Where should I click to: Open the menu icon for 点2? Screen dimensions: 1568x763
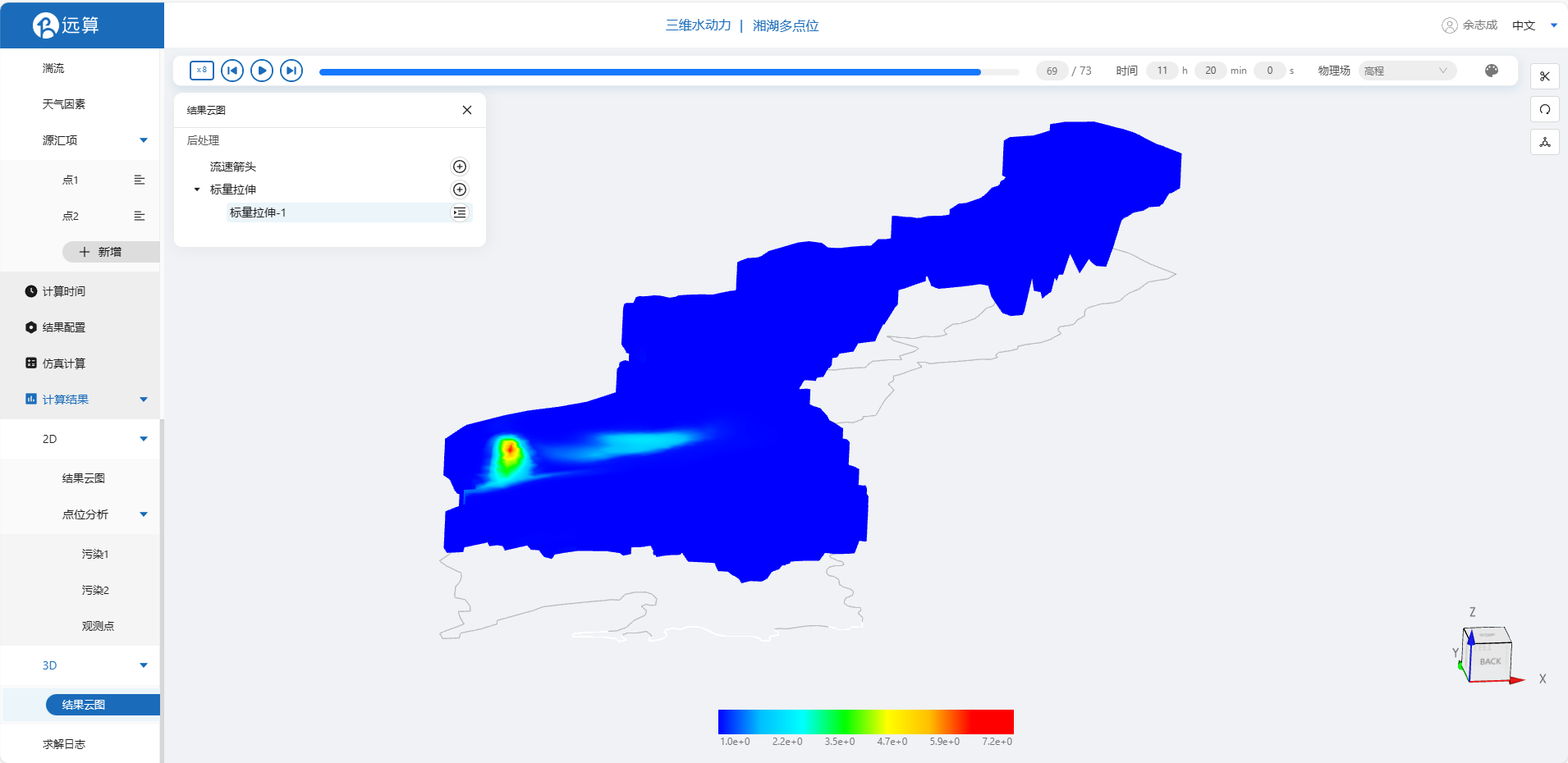[x=140, y=216]
